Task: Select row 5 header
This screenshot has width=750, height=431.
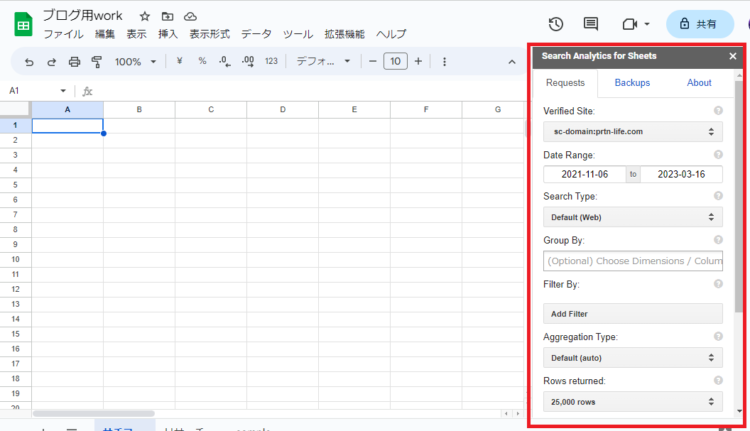Action: pyautogui.click(x=15, y=185)
